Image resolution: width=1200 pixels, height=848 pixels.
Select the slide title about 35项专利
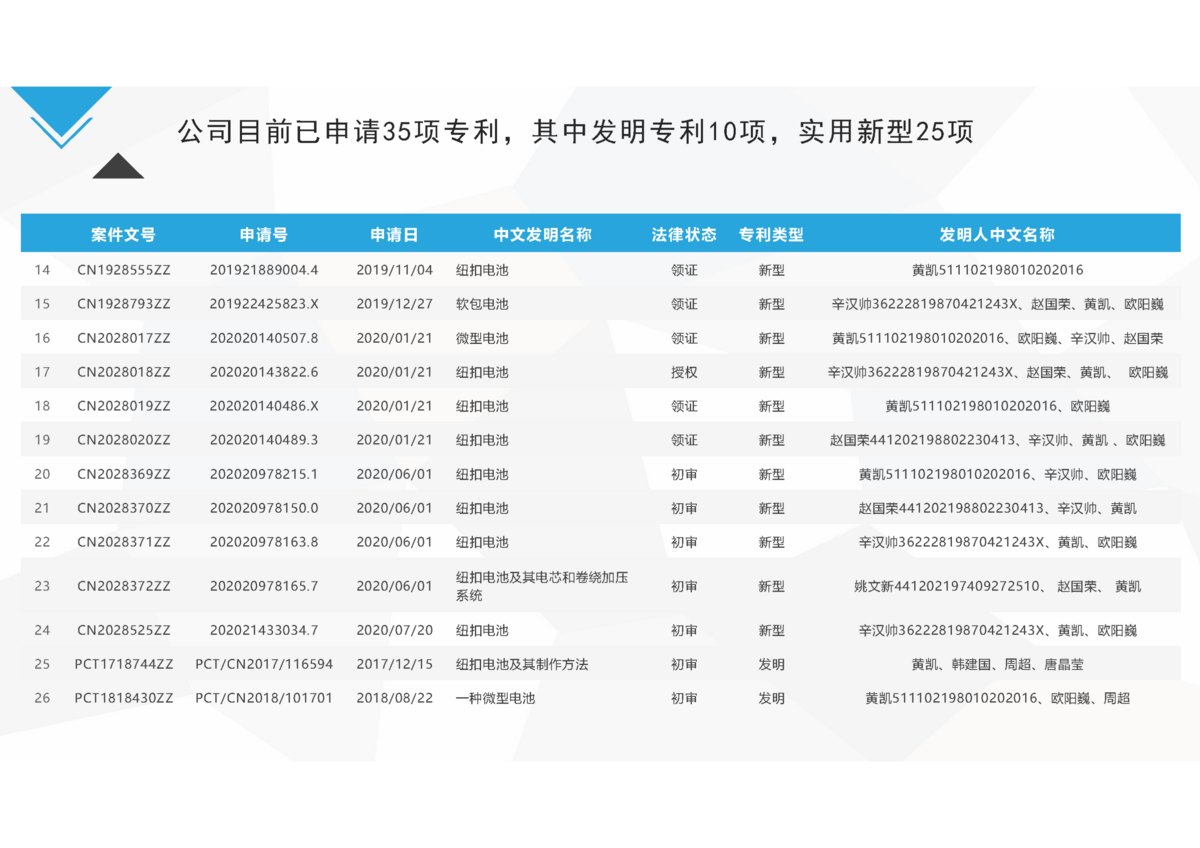click(575, 132)
